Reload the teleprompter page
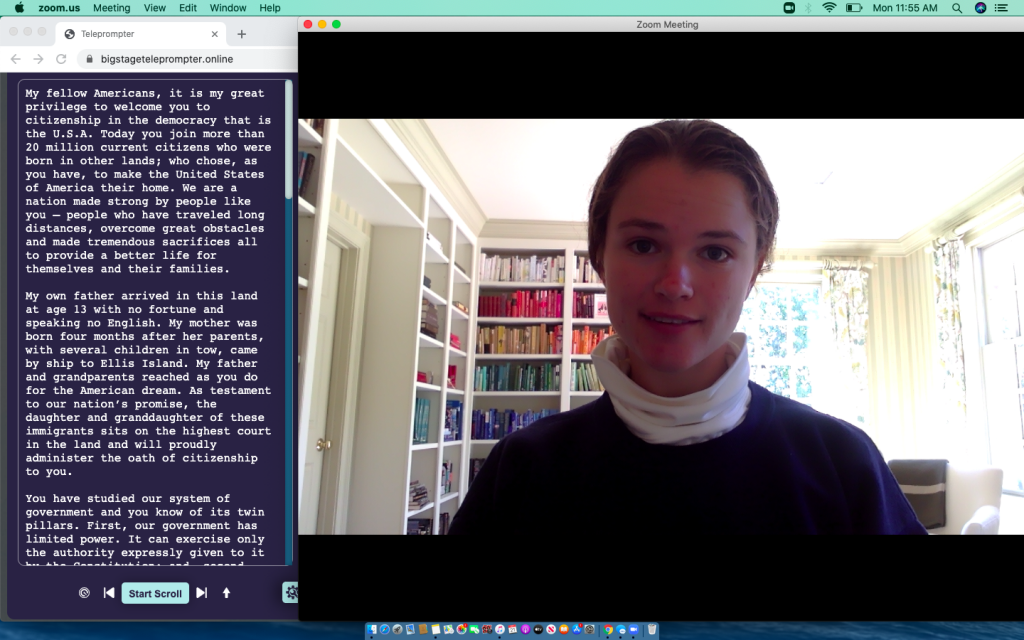Viewport: 1024px width, 640px height. pyautogui.click(x=61, y=59)
